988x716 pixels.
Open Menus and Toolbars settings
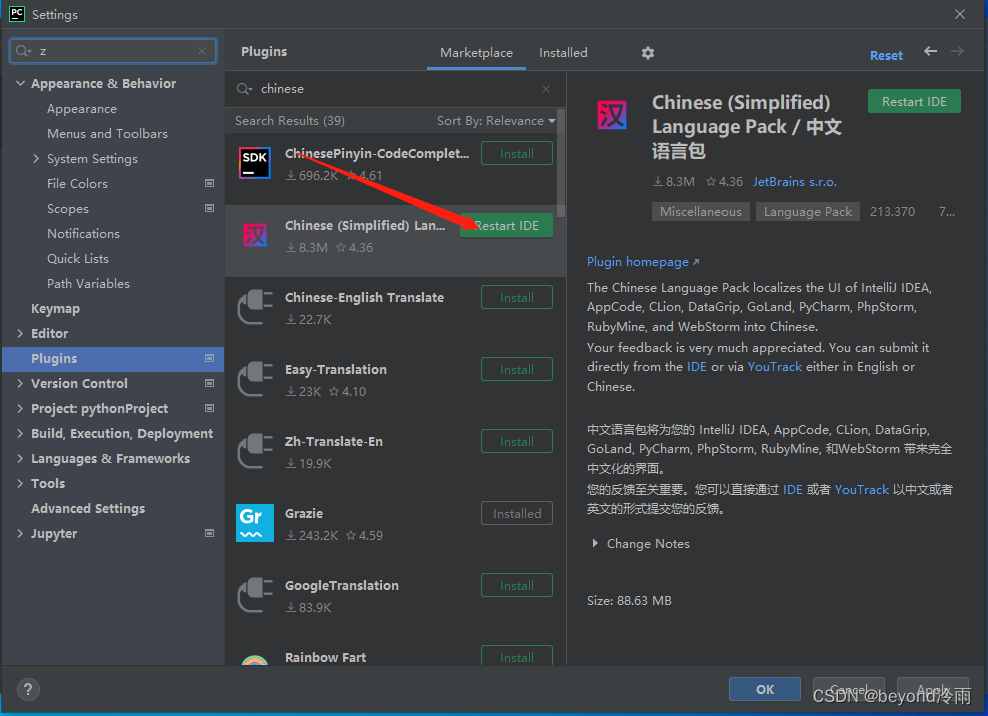coord(108,134)
